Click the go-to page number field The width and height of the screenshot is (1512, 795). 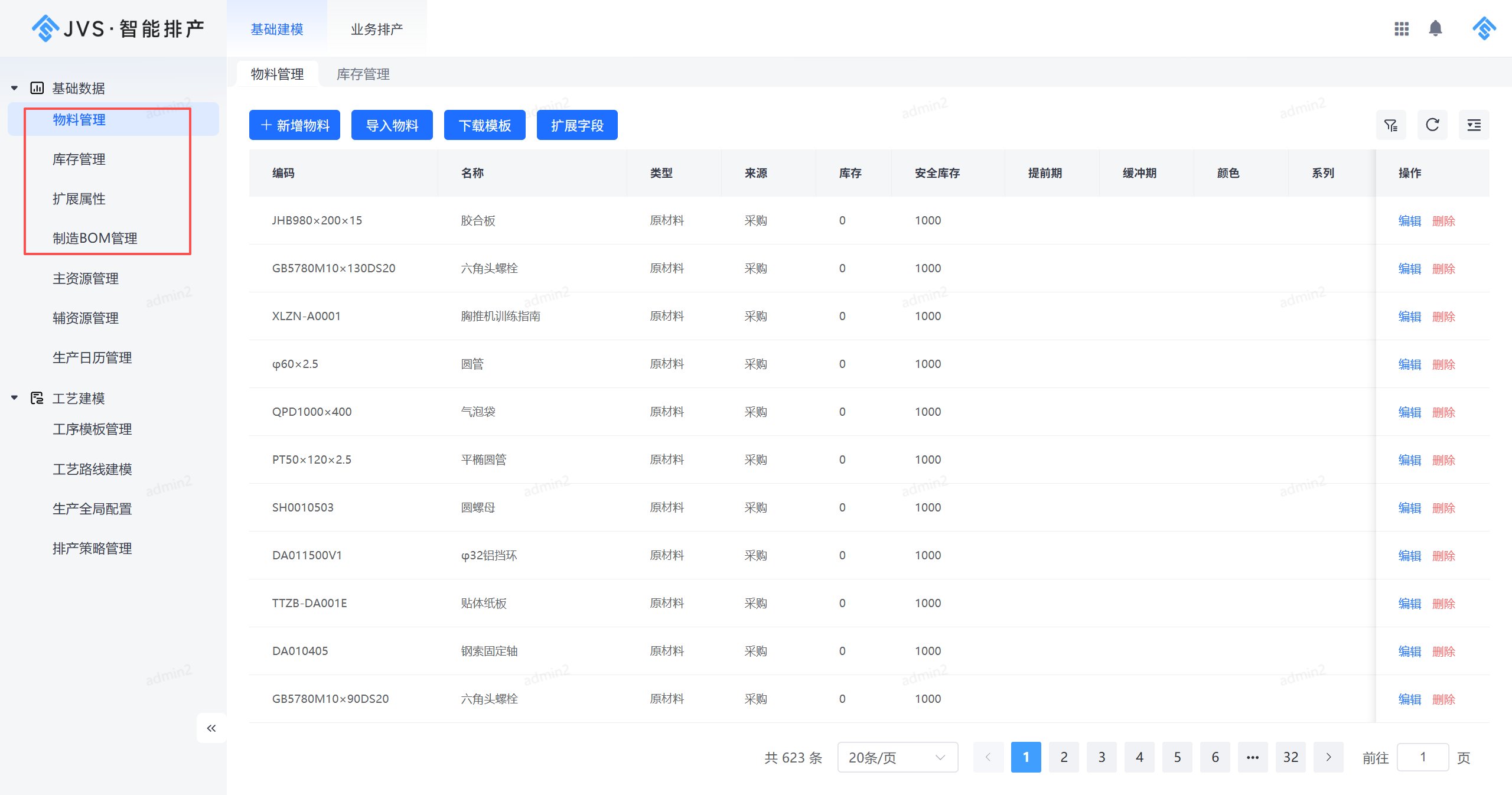(x=1422, y=757)
